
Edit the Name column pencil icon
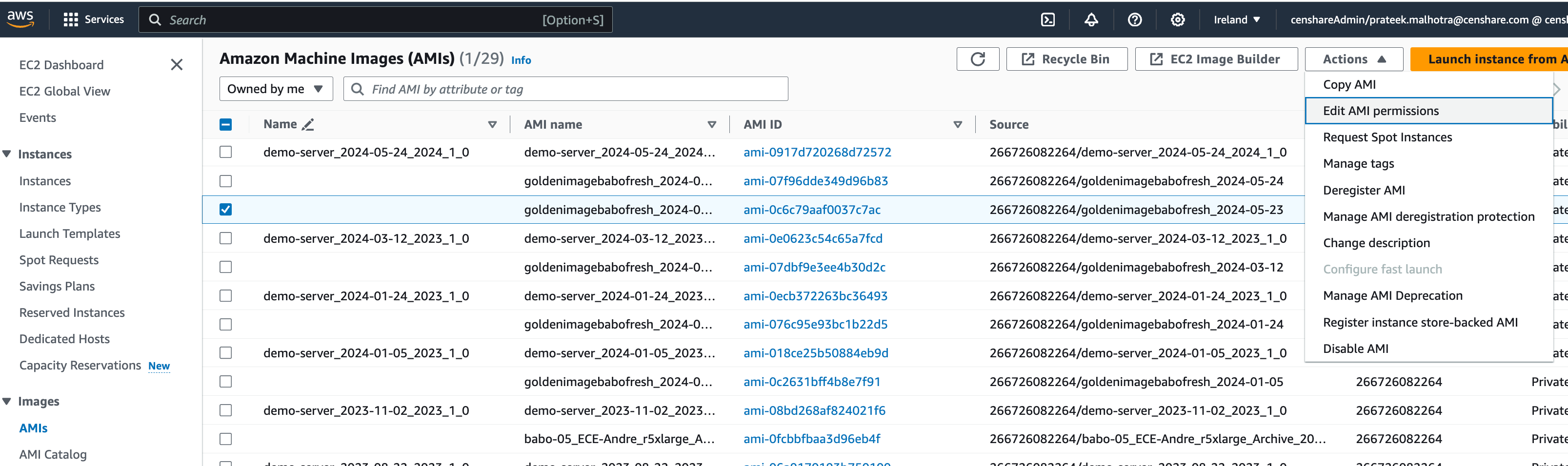pyautogui.click(x=309, y=124)
